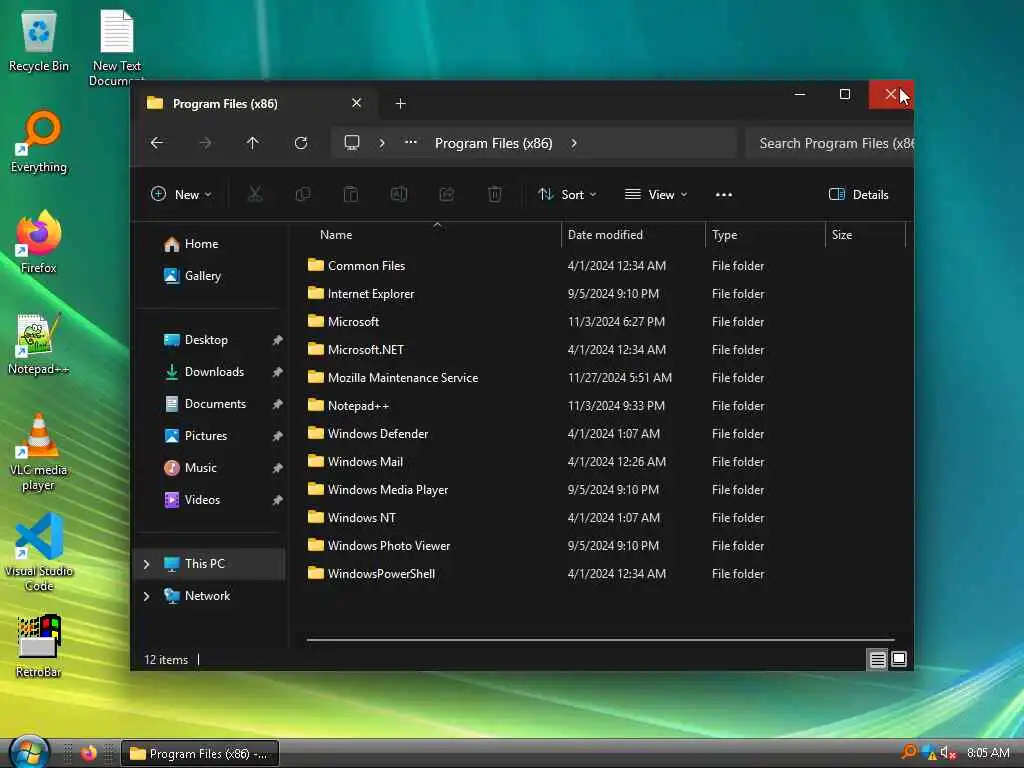Image resolution: width=1024 pixels, height=768 pixels.
Task: Click the PC monitor icon in address bar
Action: coord(352,143)
